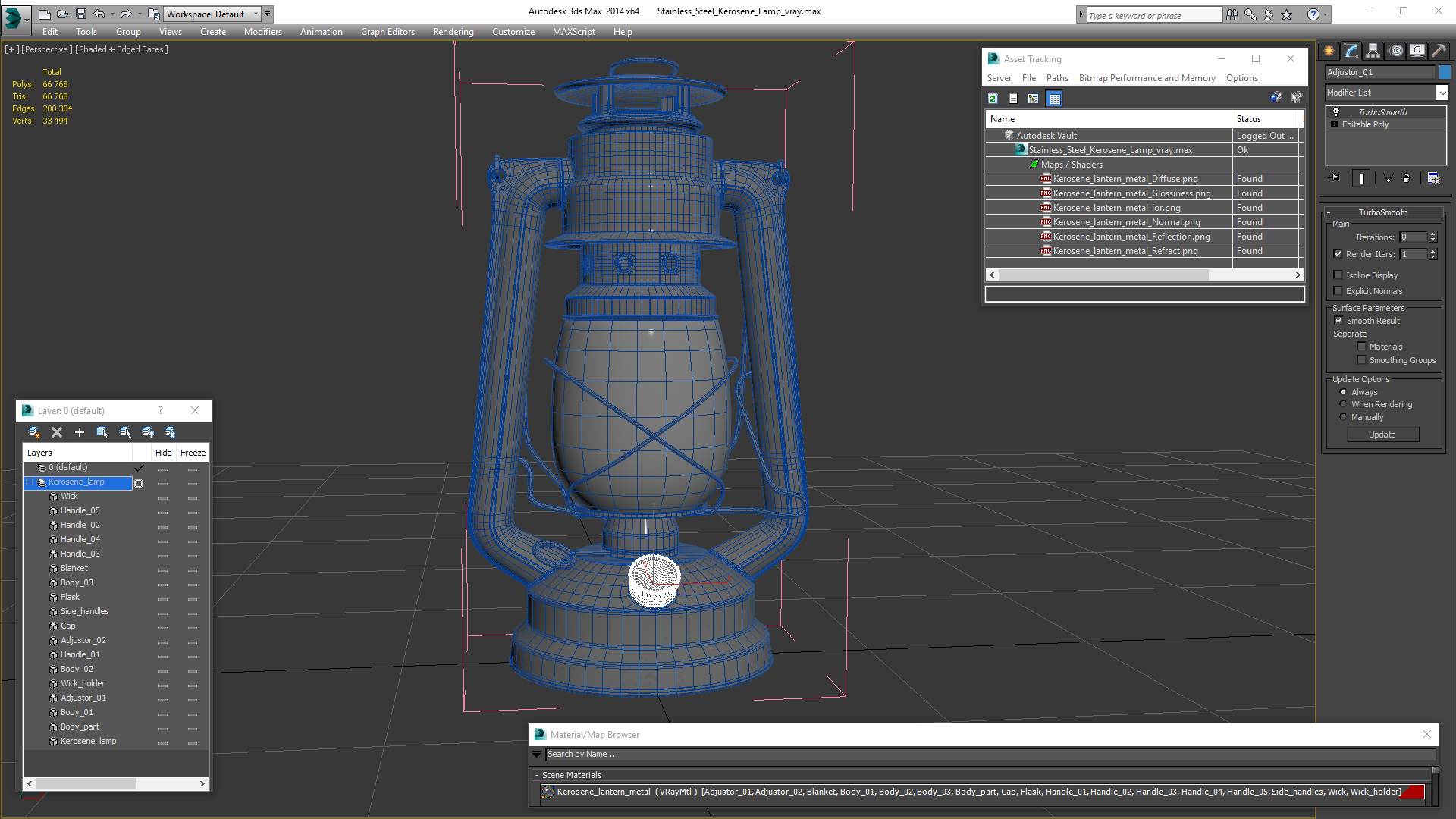Open the Utilities hammer panel tab
The height and width of the screenshot is (819, 1456).
1439,51
